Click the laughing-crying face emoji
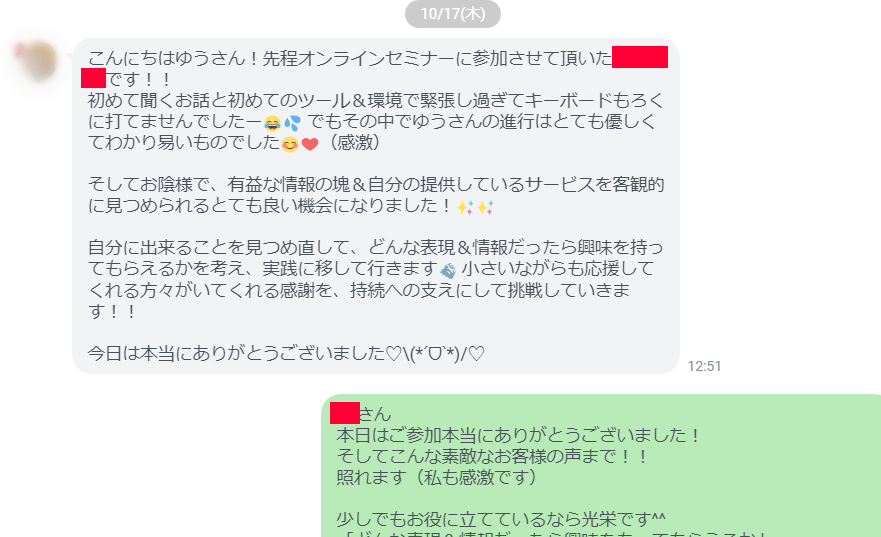The width and height of the screenshot is (881, 537). [x=272, y=122]
